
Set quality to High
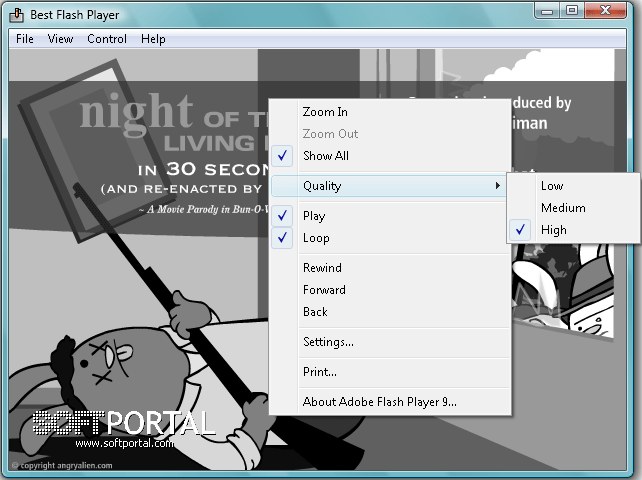(x=573, y=230)
